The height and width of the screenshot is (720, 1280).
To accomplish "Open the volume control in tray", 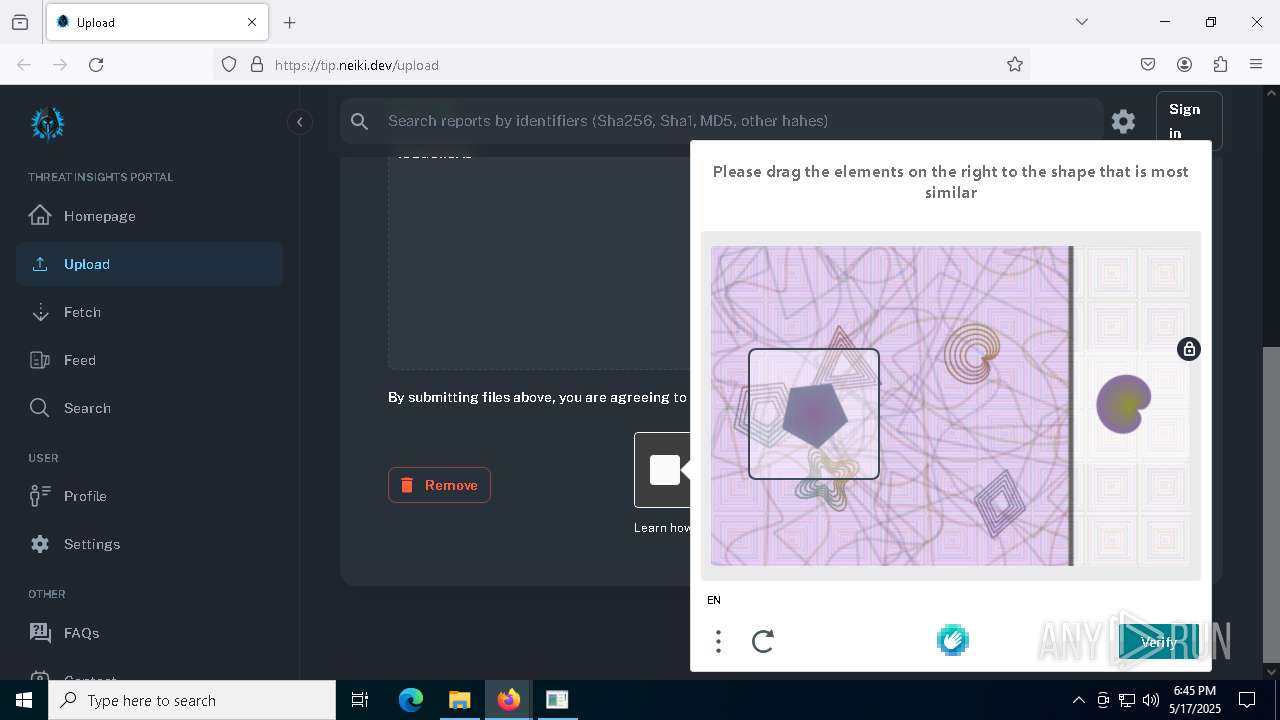I will point(1151,700).
